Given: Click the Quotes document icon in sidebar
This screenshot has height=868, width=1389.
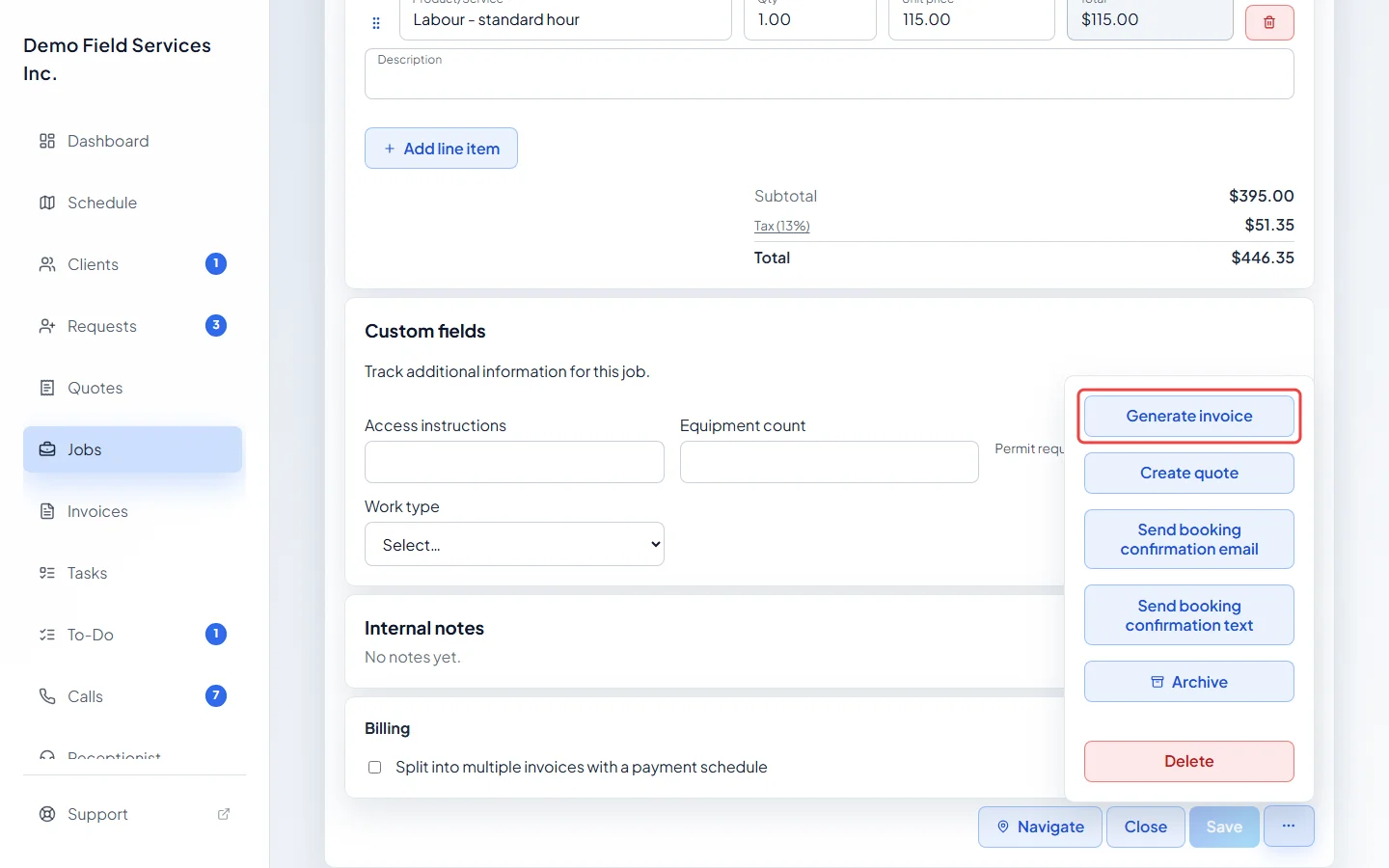Looking at the screenshot, I should tap(47, 388).
